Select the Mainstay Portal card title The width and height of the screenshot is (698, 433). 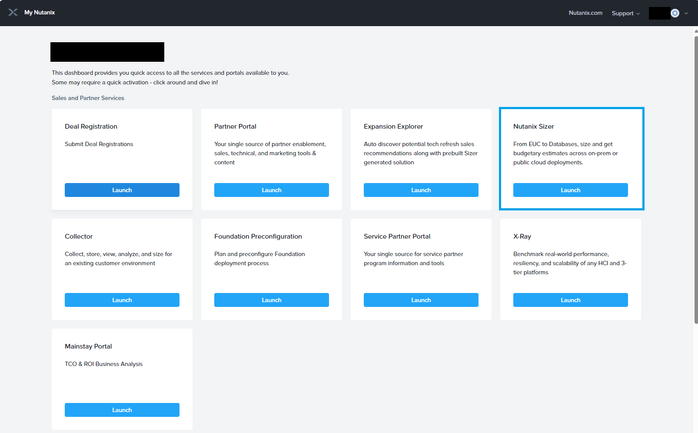coord(88,346)
